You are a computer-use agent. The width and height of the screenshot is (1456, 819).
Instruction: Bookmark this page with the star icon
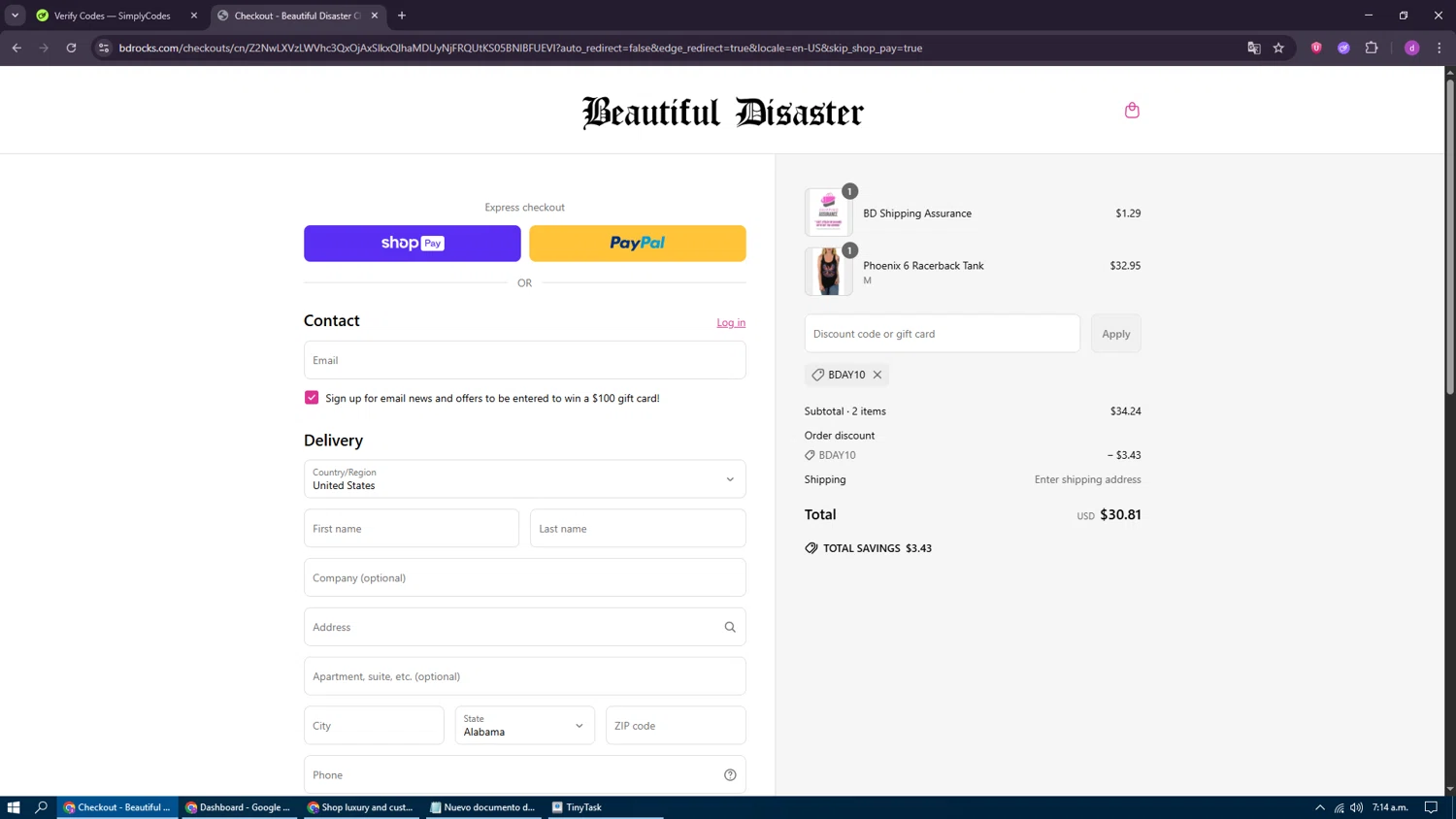pos(1278,48)
